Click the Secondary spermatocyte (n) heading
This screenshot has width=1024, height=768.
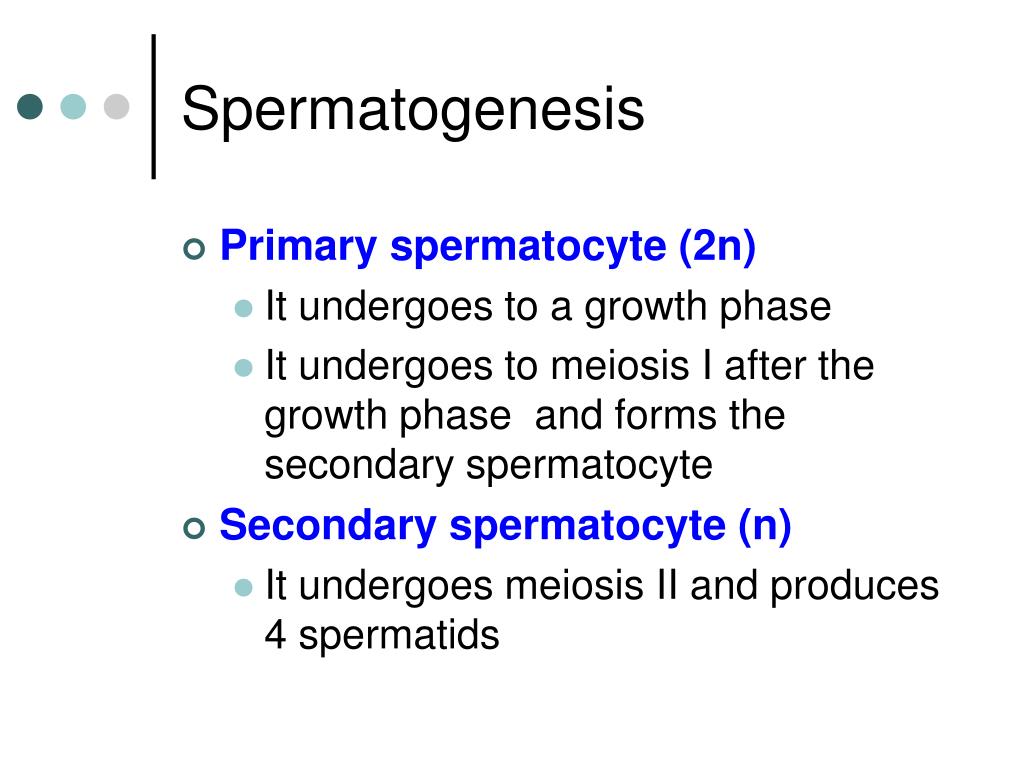click(505, 526)
